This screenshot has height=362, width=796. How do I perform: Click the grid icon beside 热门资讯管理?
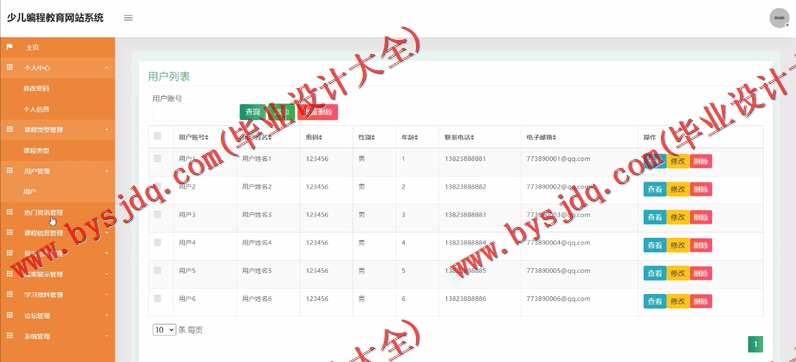9,212
